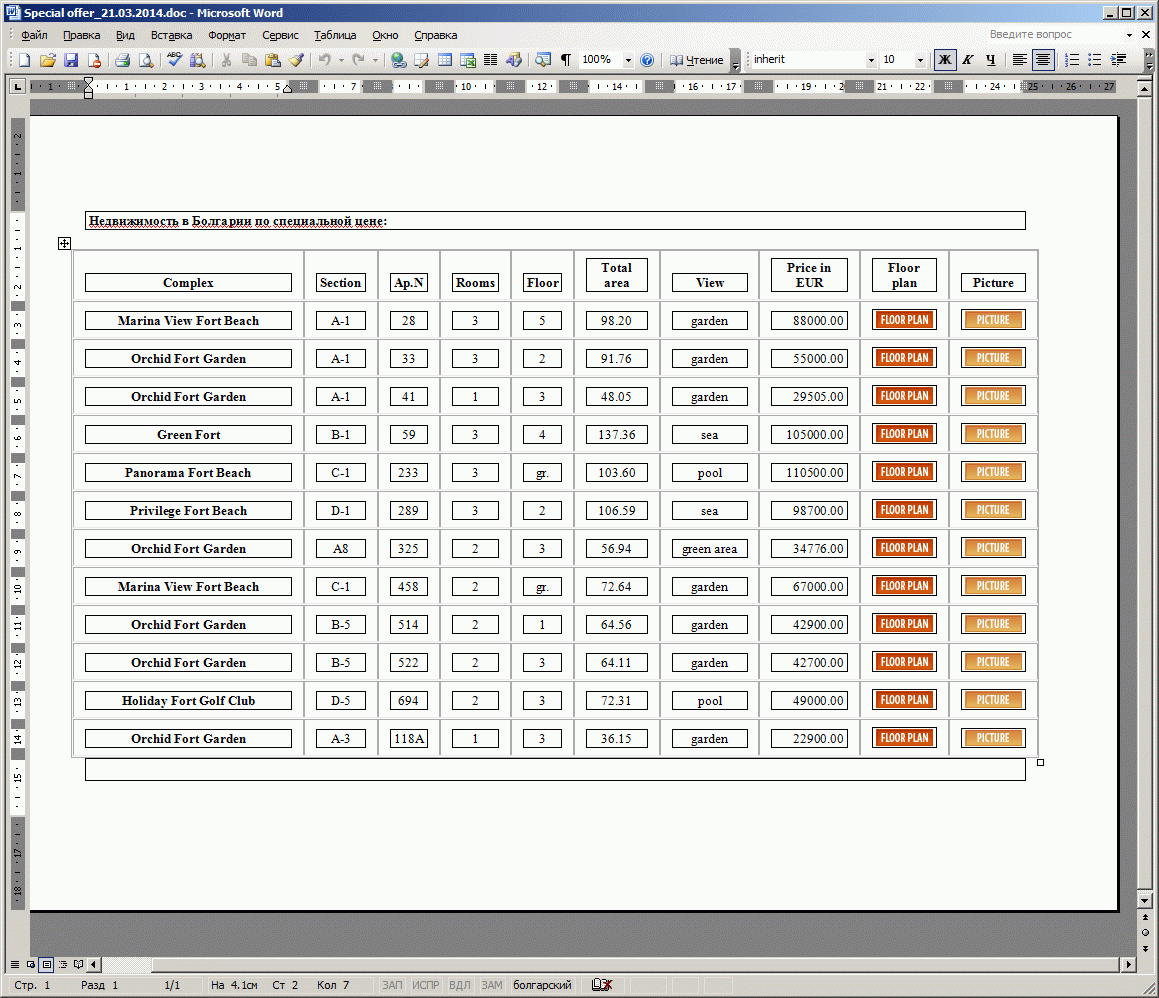The height and width of the screenshot is (998, 1159).
Task: Run the ABC spelling check
Action: point(174,60)
